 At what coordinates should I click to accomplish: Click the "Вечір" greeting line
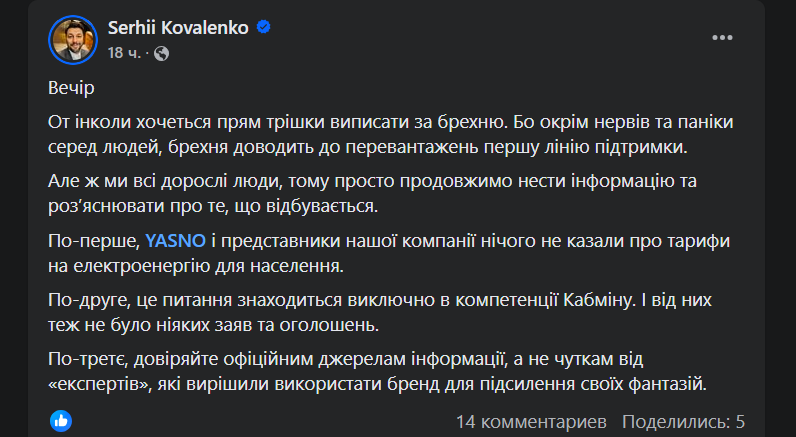coord(71,88)
